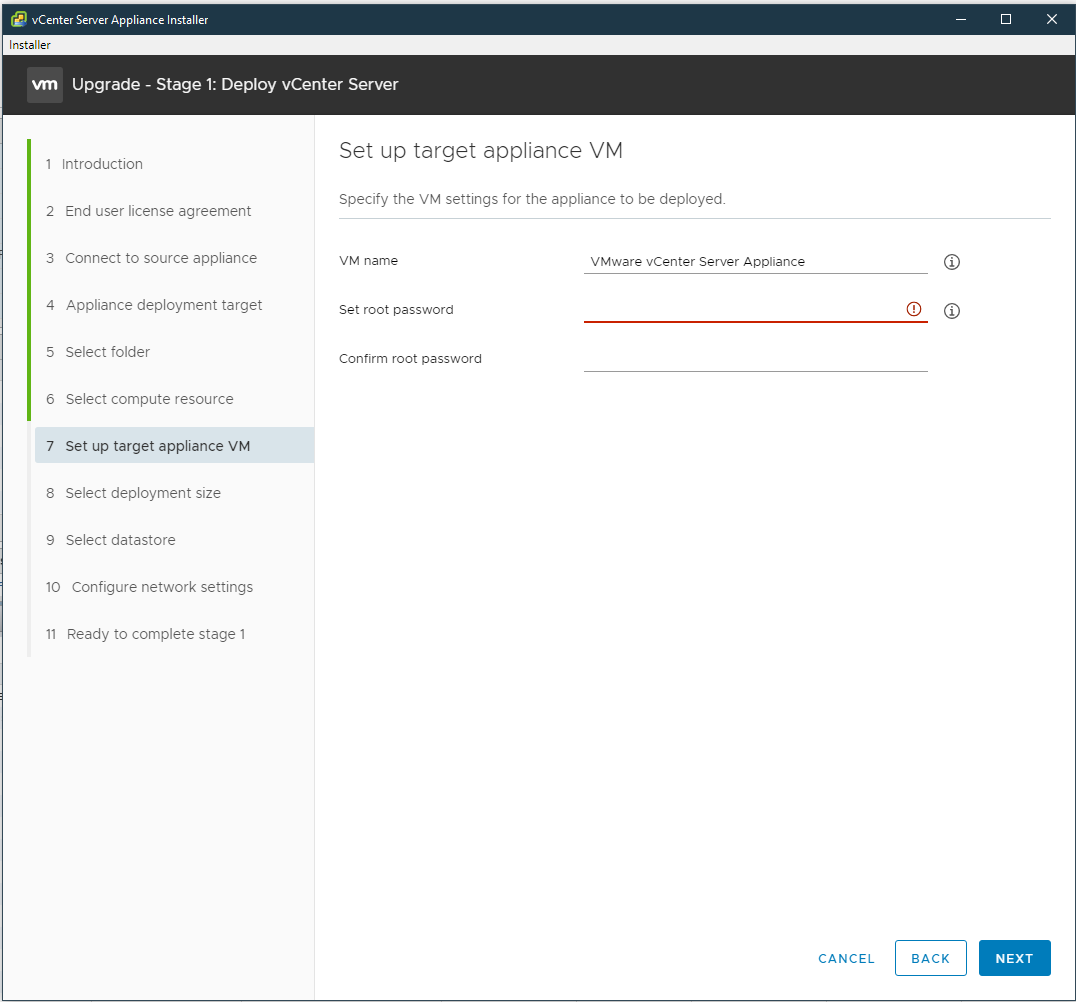Click the NEXT button
Screen dimensions: 1076x1002
(1014, 957)
